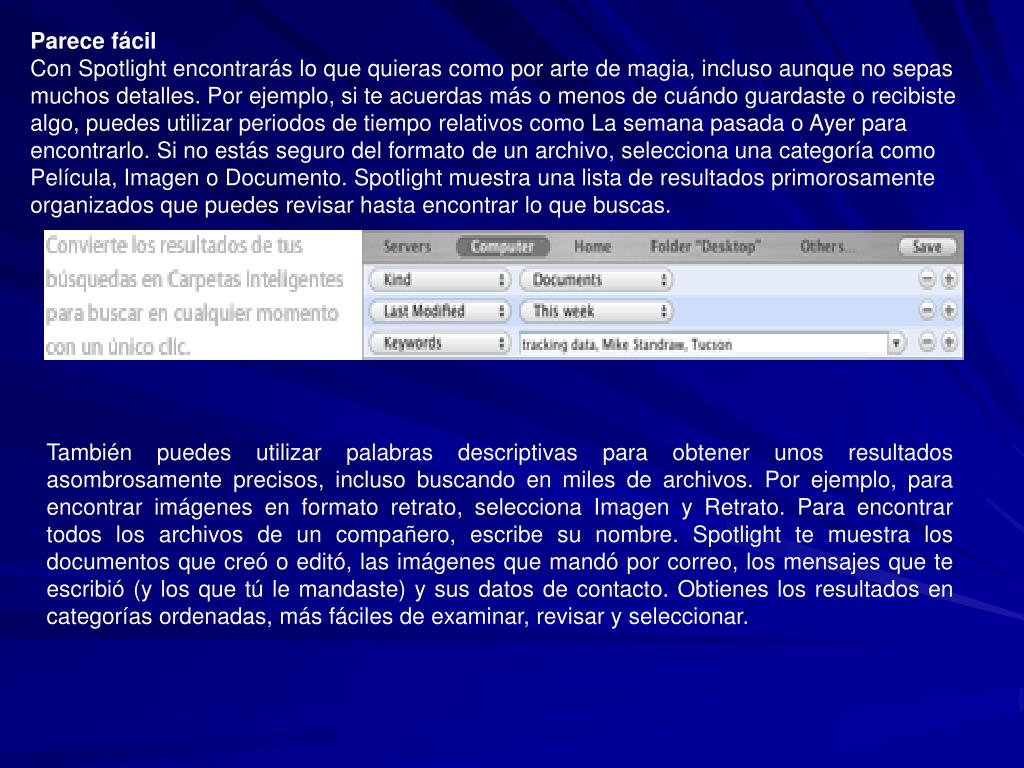1024x768 pixels.
Task: Select the Folder "Desktop" scope
Action: click(705, 246)
